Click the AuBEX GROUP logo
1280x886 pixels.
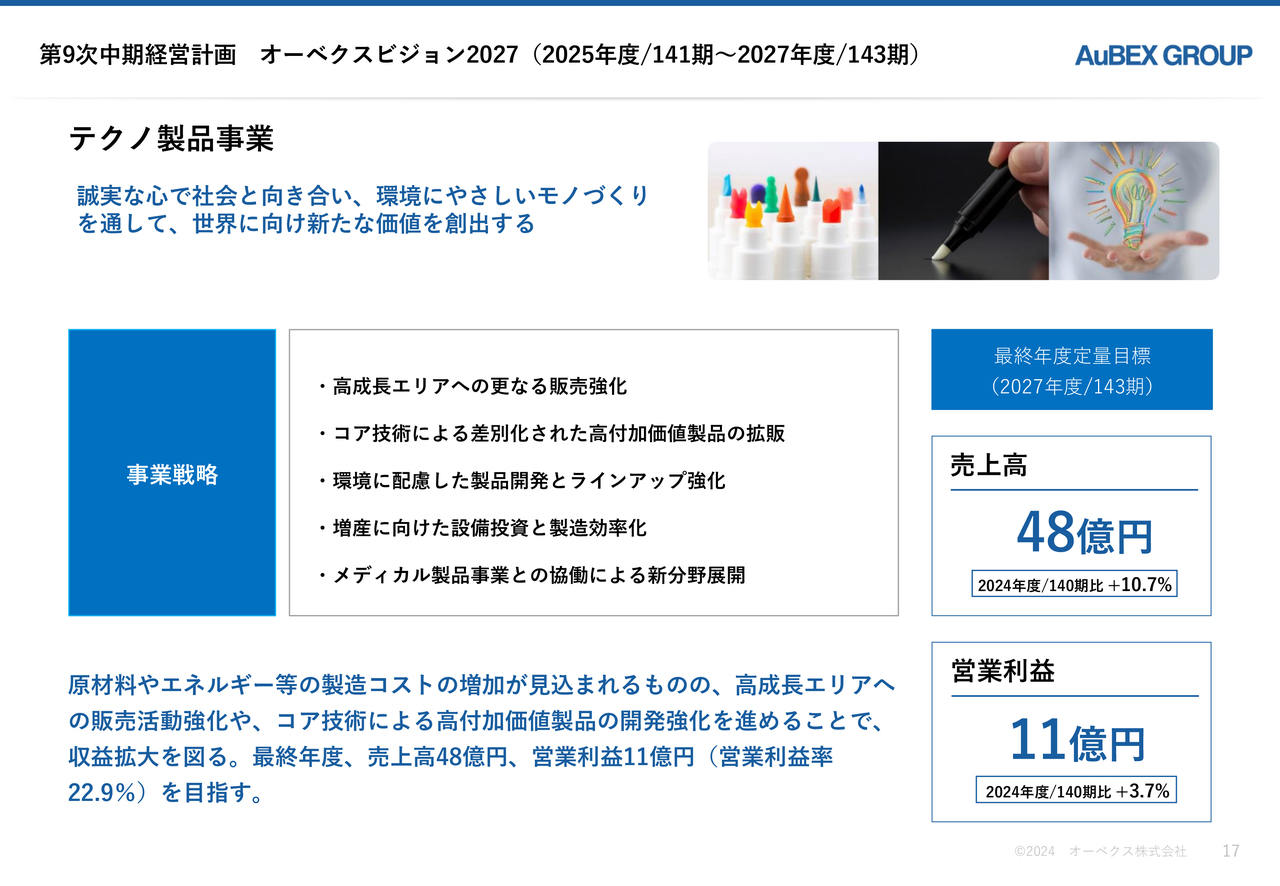click(1163, 56)
